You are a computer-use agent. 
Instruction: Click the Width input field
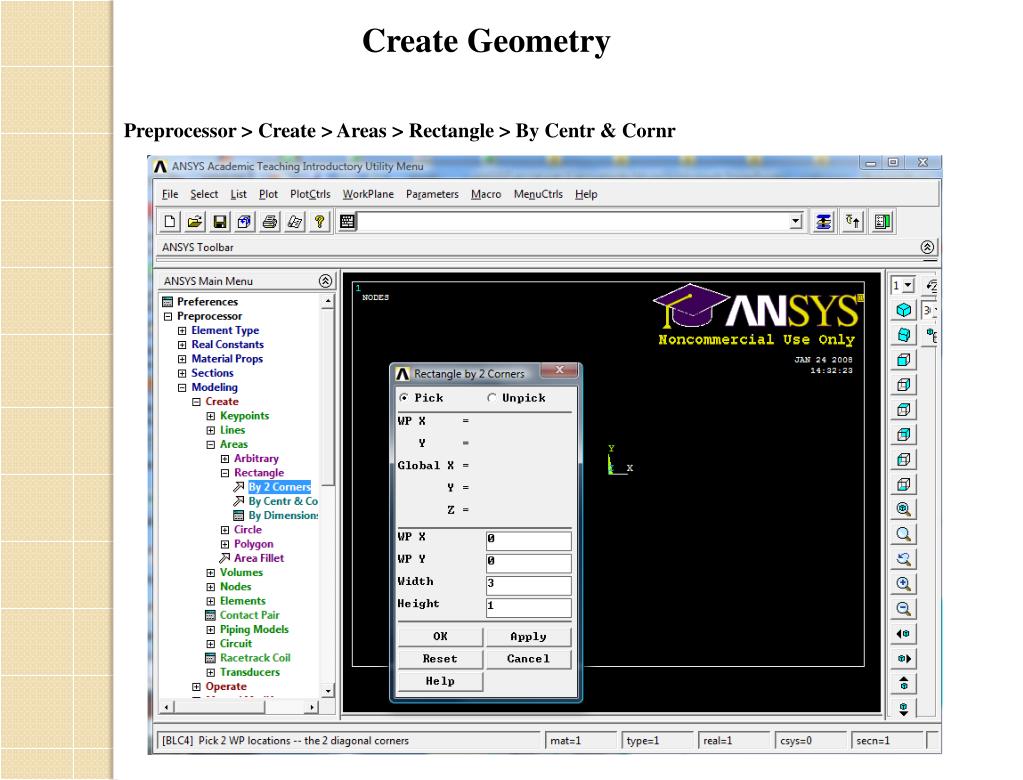pos(528,585)
